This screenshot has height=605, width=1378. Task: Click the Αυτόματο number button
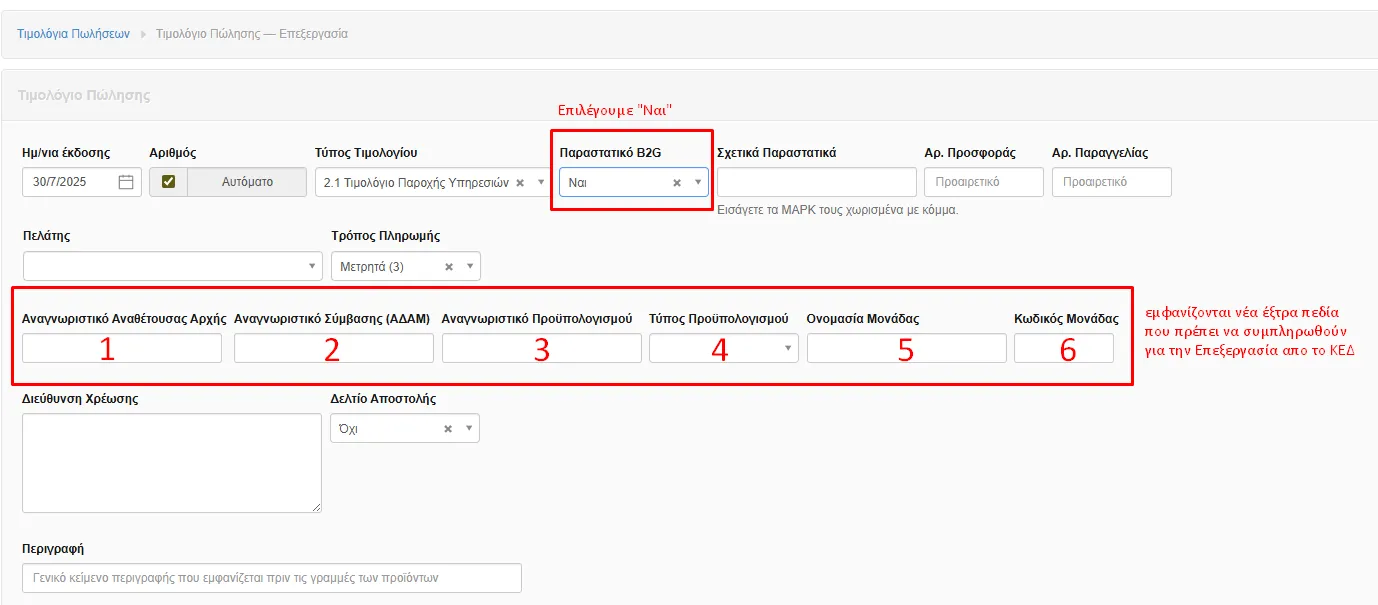click(x=247, y=182)
